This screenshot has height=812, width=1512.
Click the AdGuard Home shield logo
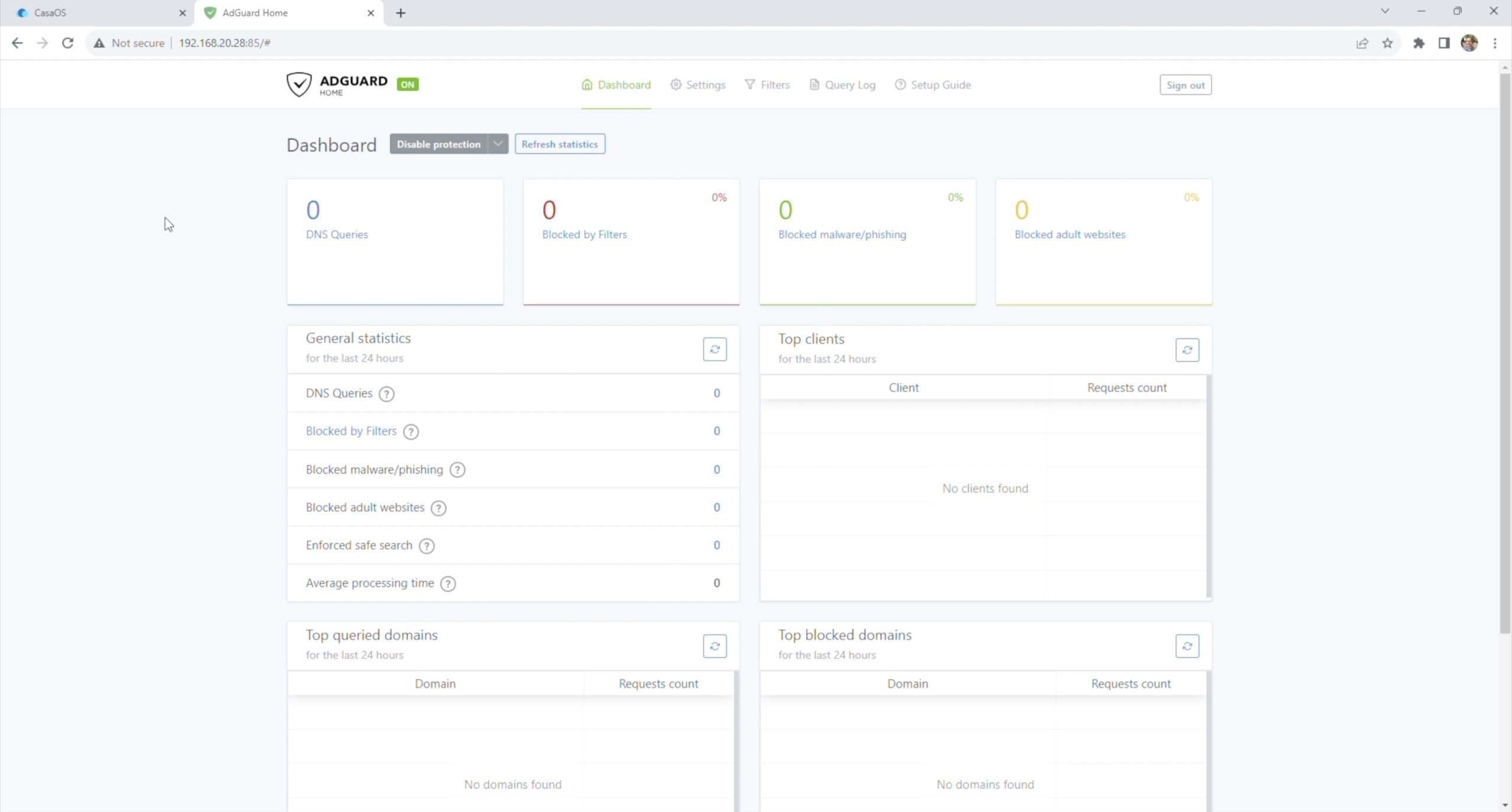coord(299,85)
